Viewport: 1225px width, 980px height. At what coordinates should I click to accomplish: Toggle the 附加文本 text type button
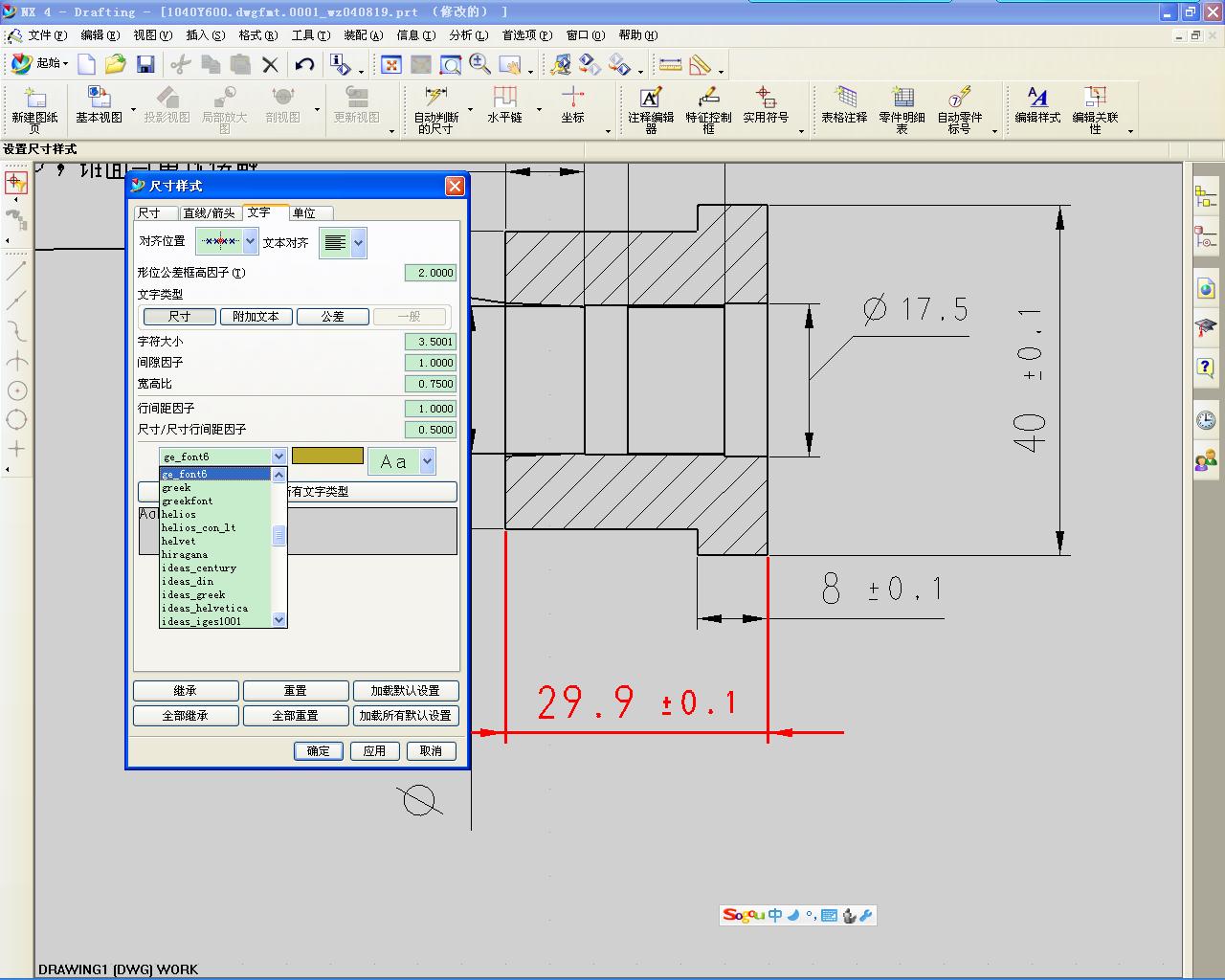click(x=256, y=317)
